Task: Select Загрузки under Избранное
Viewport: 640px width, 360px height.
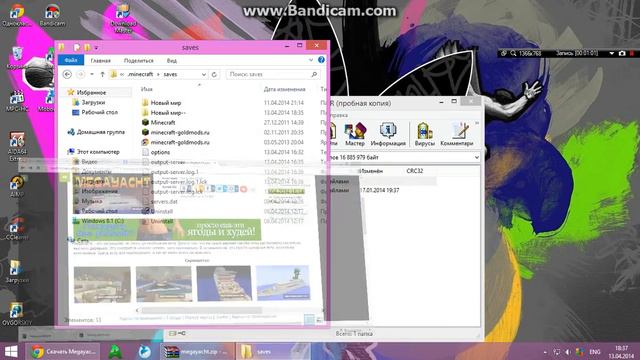Action: [x=93, y=102]
